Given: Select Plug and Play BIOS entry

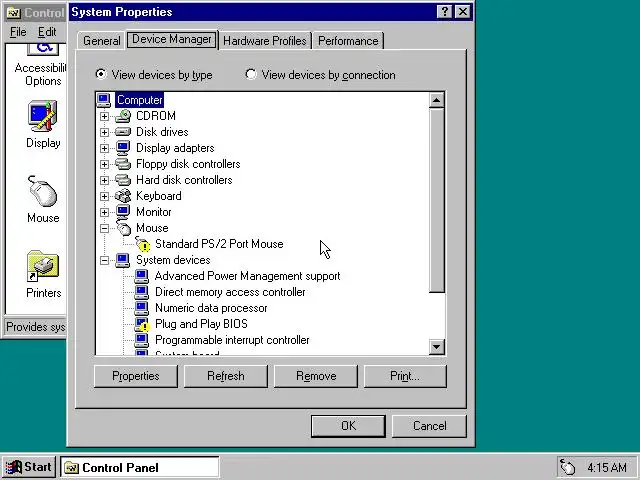Looking at the screenshot, I should tap(201, 324).
